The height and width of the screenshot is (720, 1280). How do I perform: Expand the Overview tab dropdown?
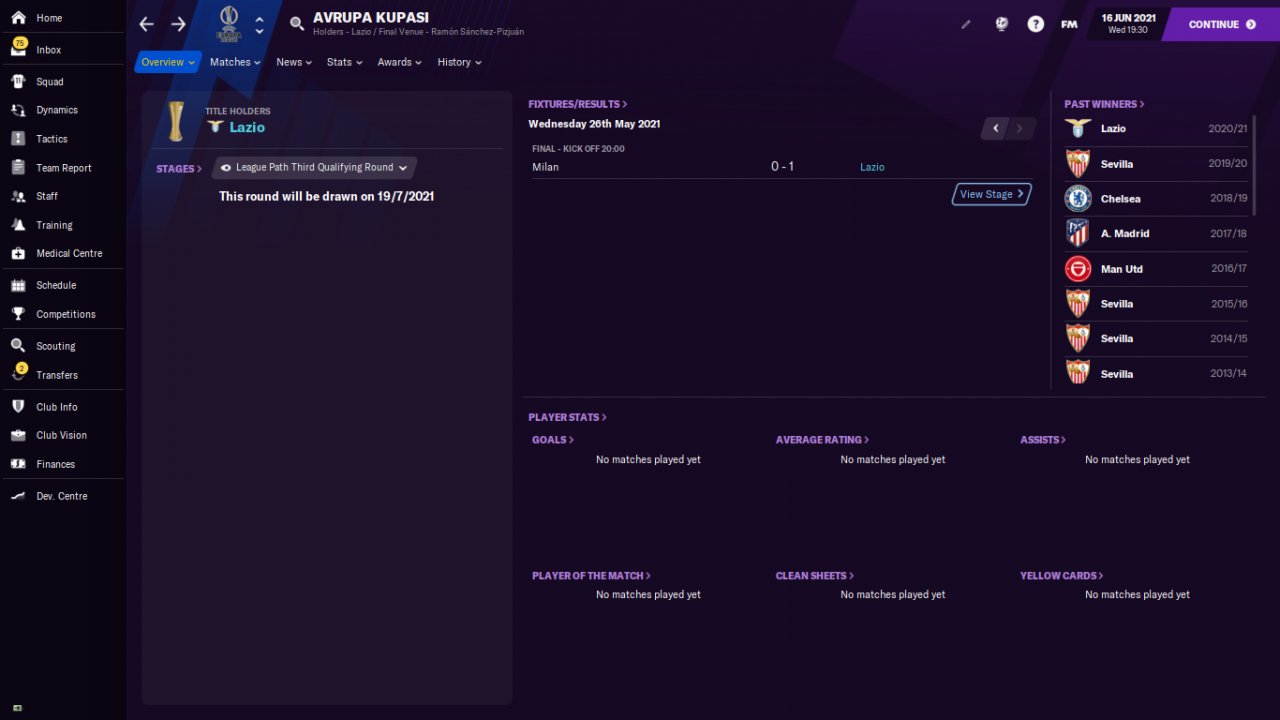pyautogui.click(x=168, y=62)
